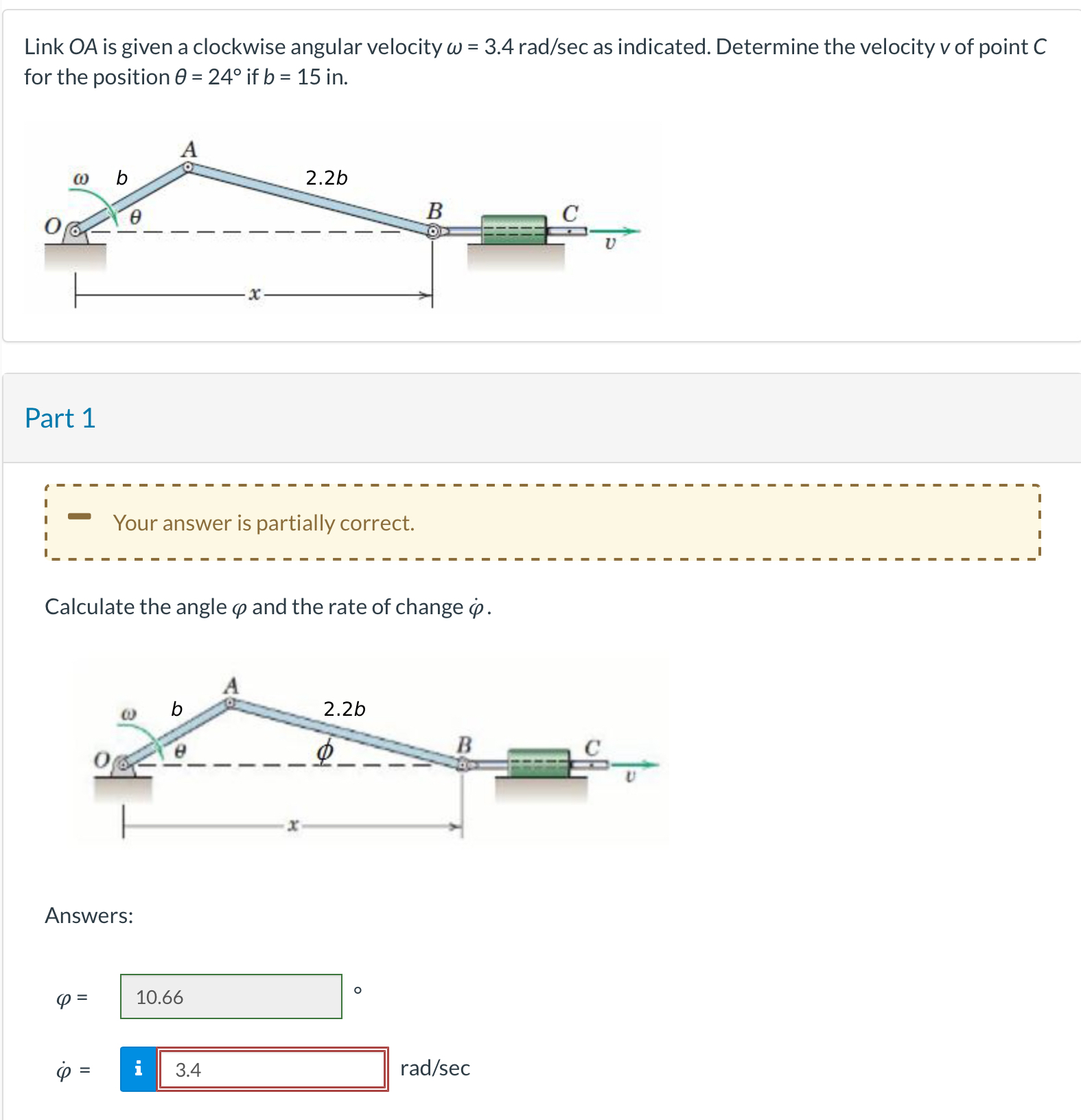The image size is (1081, 1120).
Task: Click the Answers: label
Action: point(89,915)
